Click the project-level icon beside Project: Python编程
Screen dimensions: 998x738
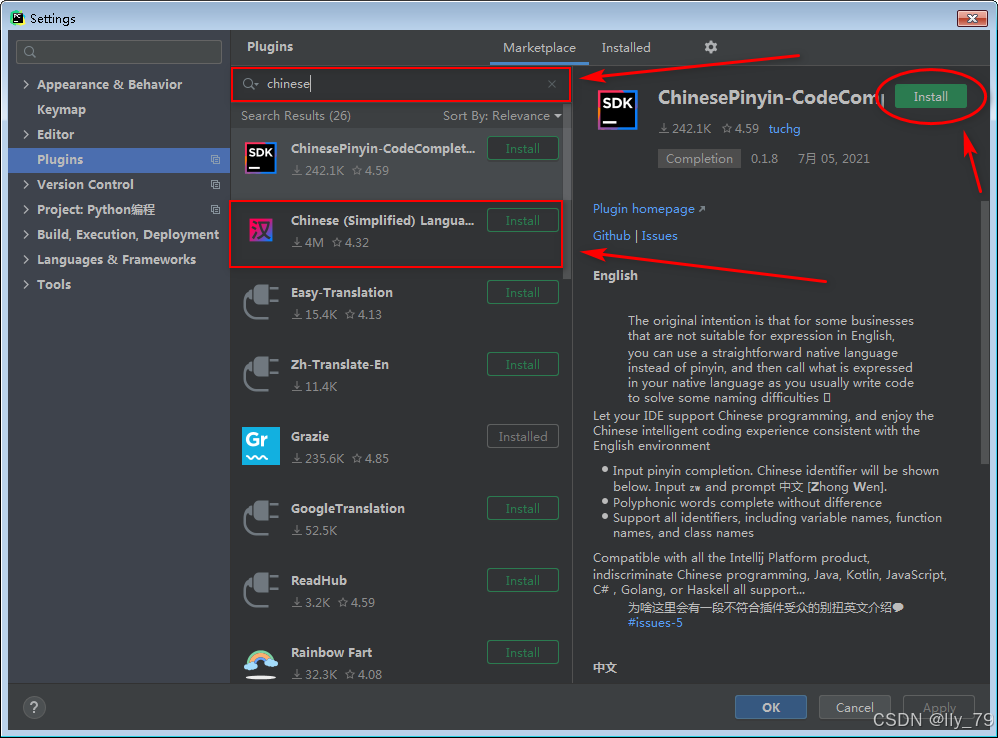(x=215, y=209)
